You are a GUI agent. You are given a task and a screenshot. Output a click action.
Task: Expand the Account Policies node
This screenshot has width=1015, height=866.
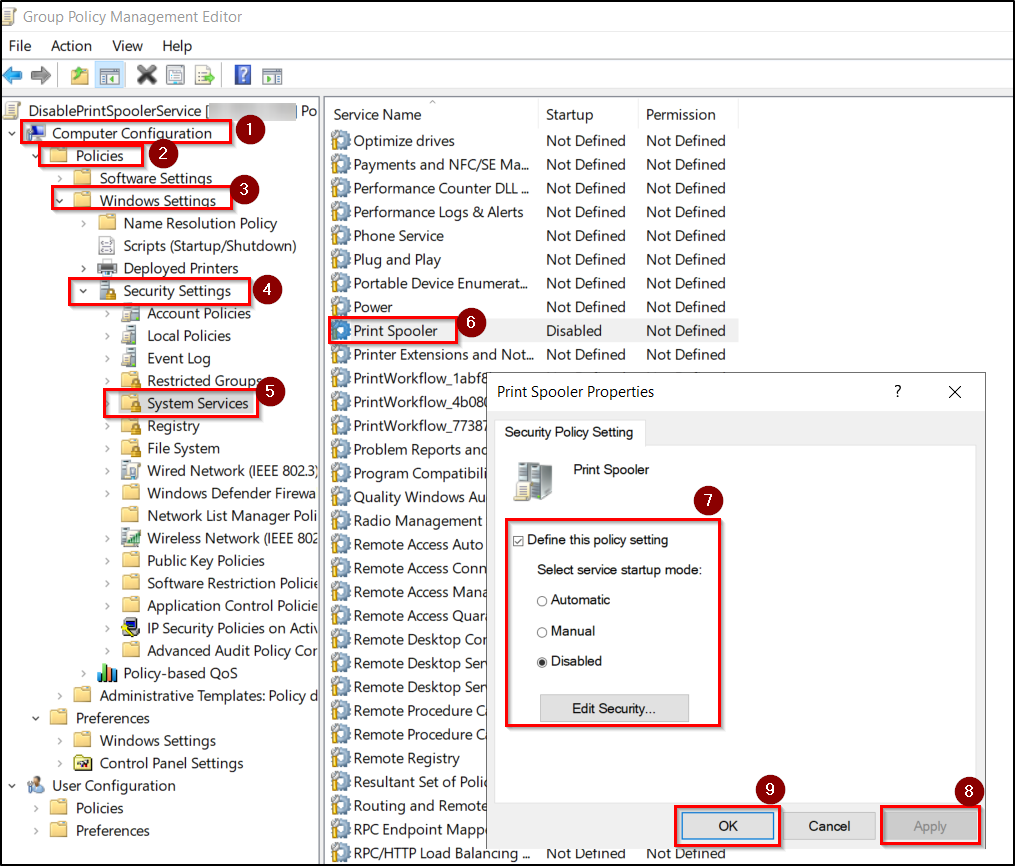pyautogui.click(x=107, y=313)
